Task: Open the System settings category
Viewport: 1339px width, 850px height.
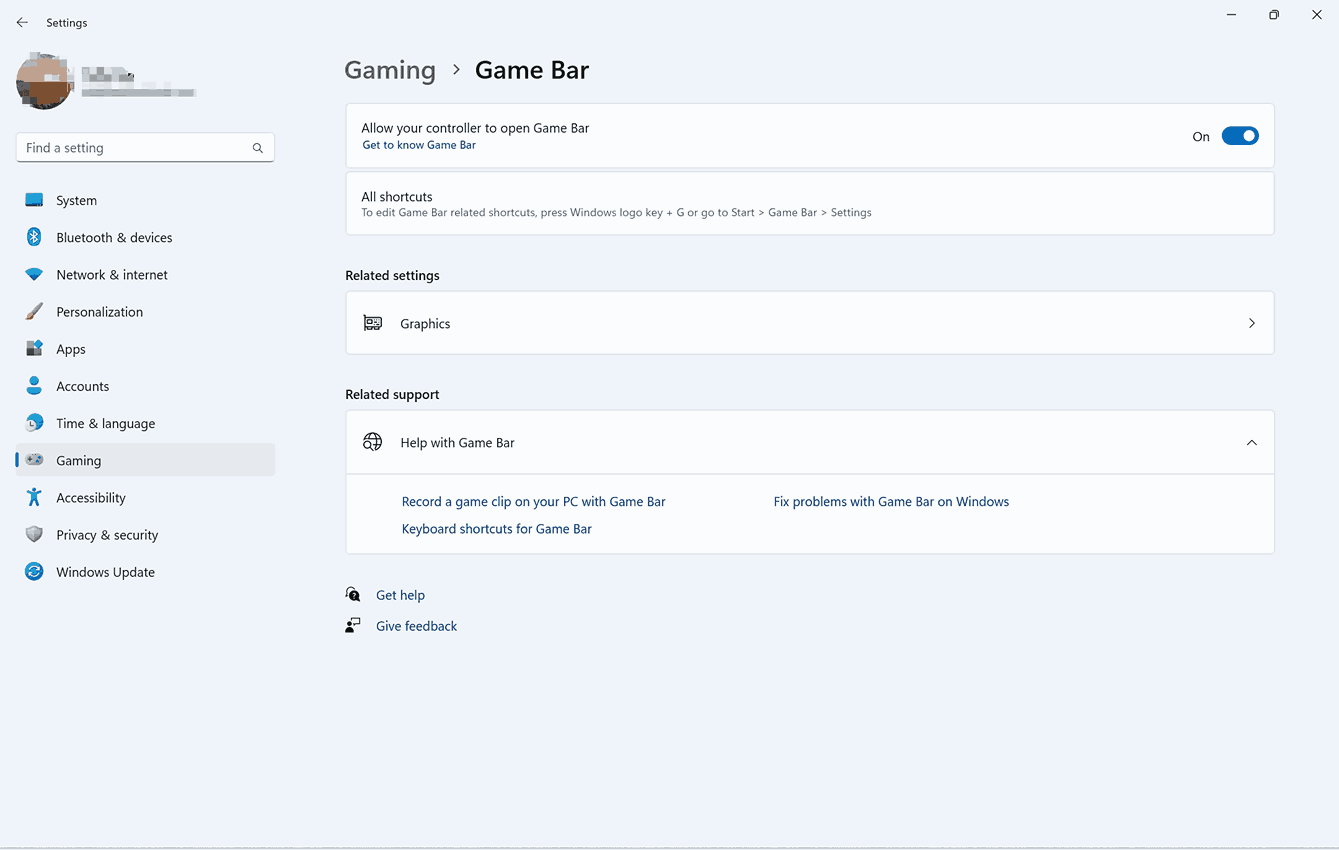Action: point(145,200)
